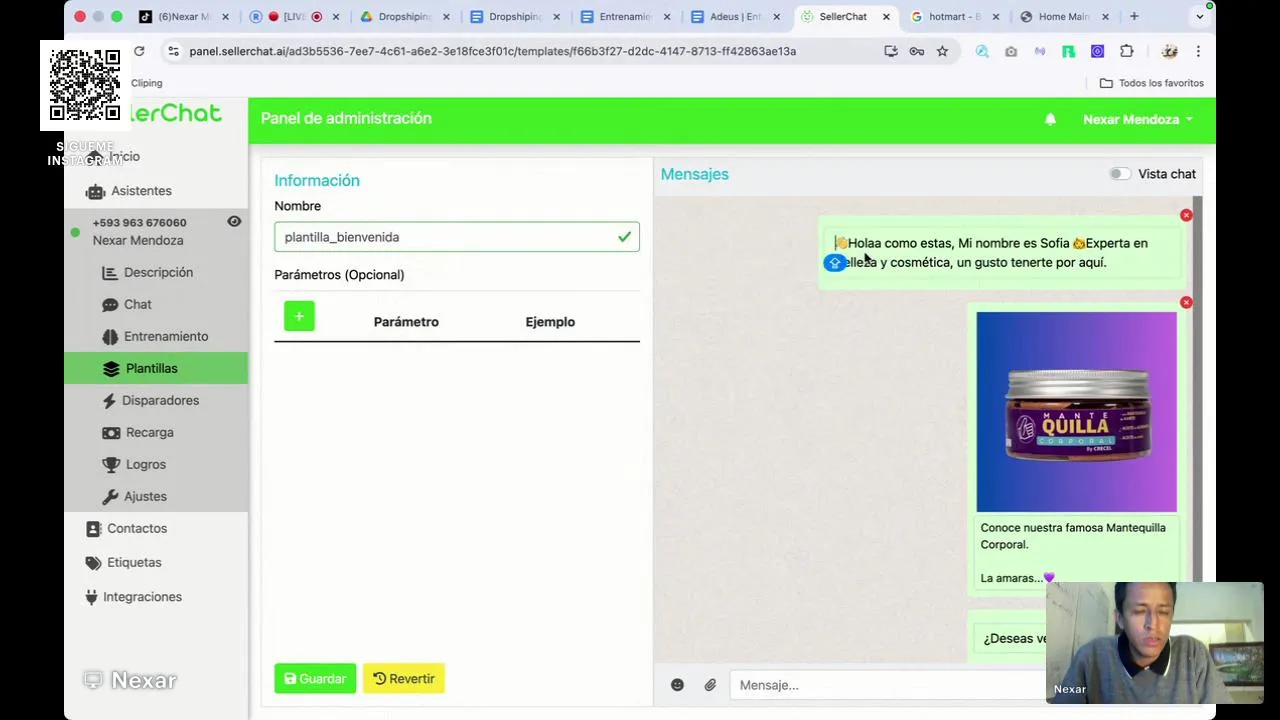Click the Revertir button
Image resolution: width=1280 pixels, height=720 pixels.
[404, 678]
